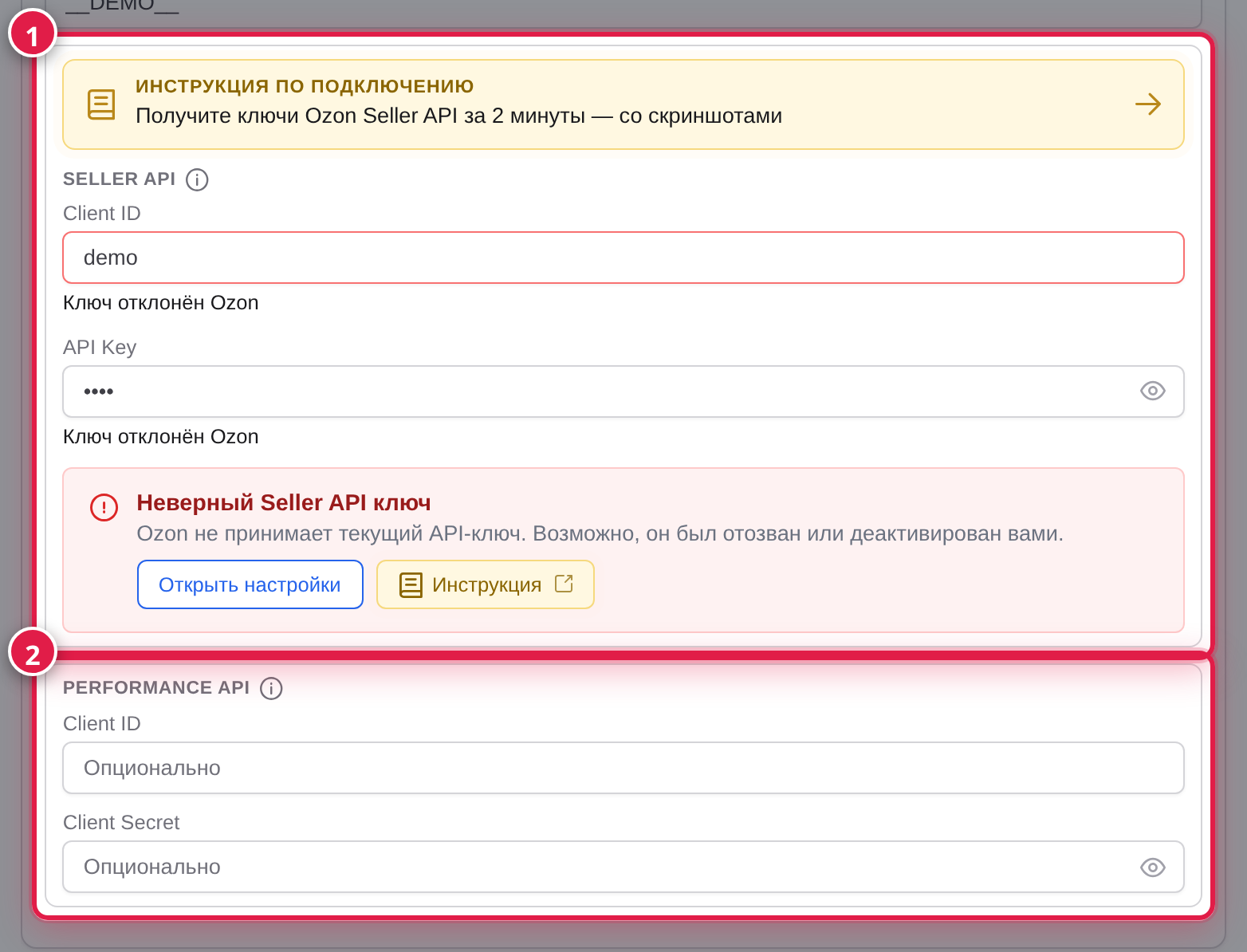Reveal the Performance Client Secret value
The image size is (1247, 952).
[x=1152, y=867]
